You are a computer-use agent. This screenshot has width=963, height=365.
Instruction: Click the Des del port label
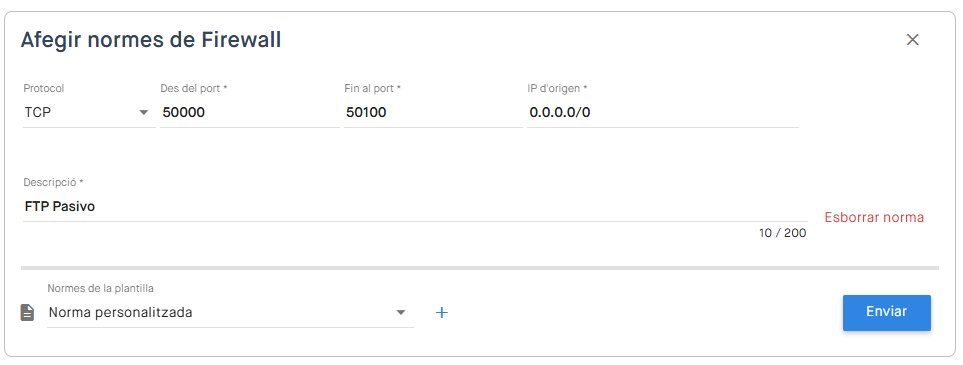(x=194, y=88)
